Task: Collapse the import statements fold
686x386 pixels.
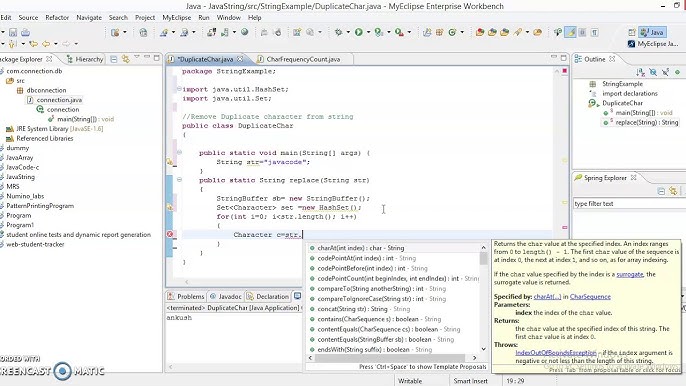Action: tap(179, 89)
